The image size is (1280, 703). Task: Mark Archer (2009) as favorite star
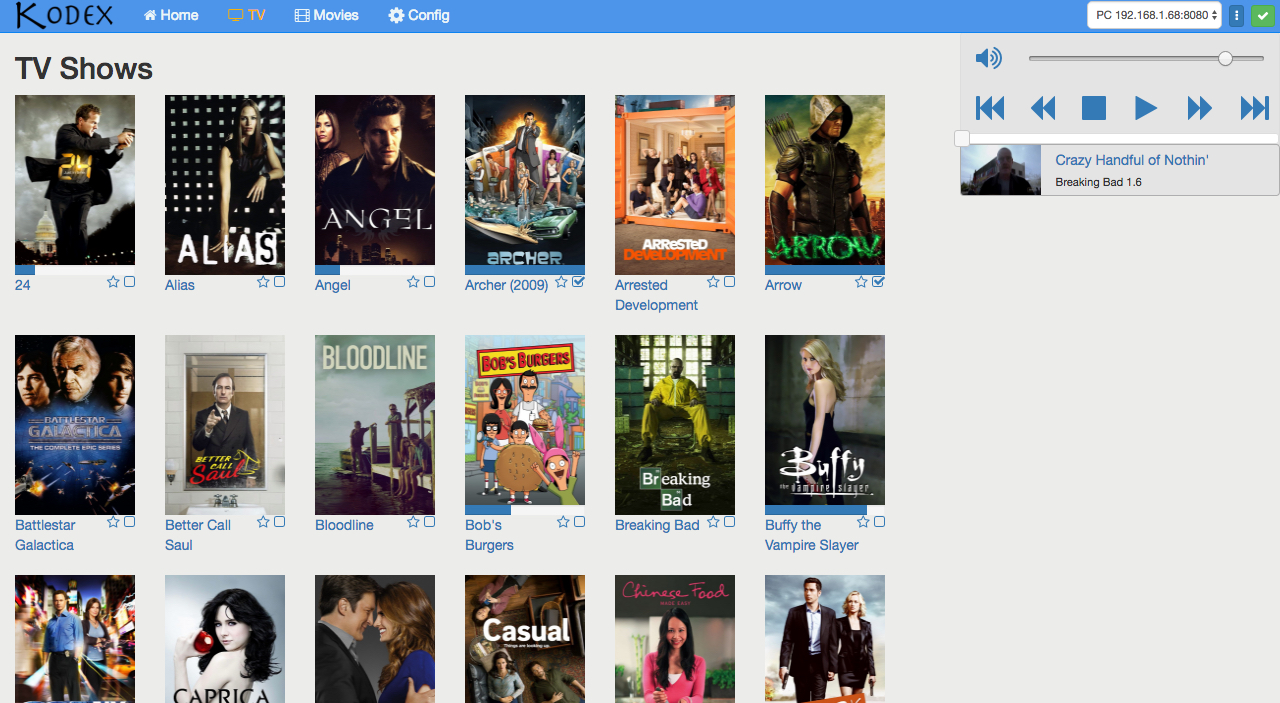coord(562,282)
